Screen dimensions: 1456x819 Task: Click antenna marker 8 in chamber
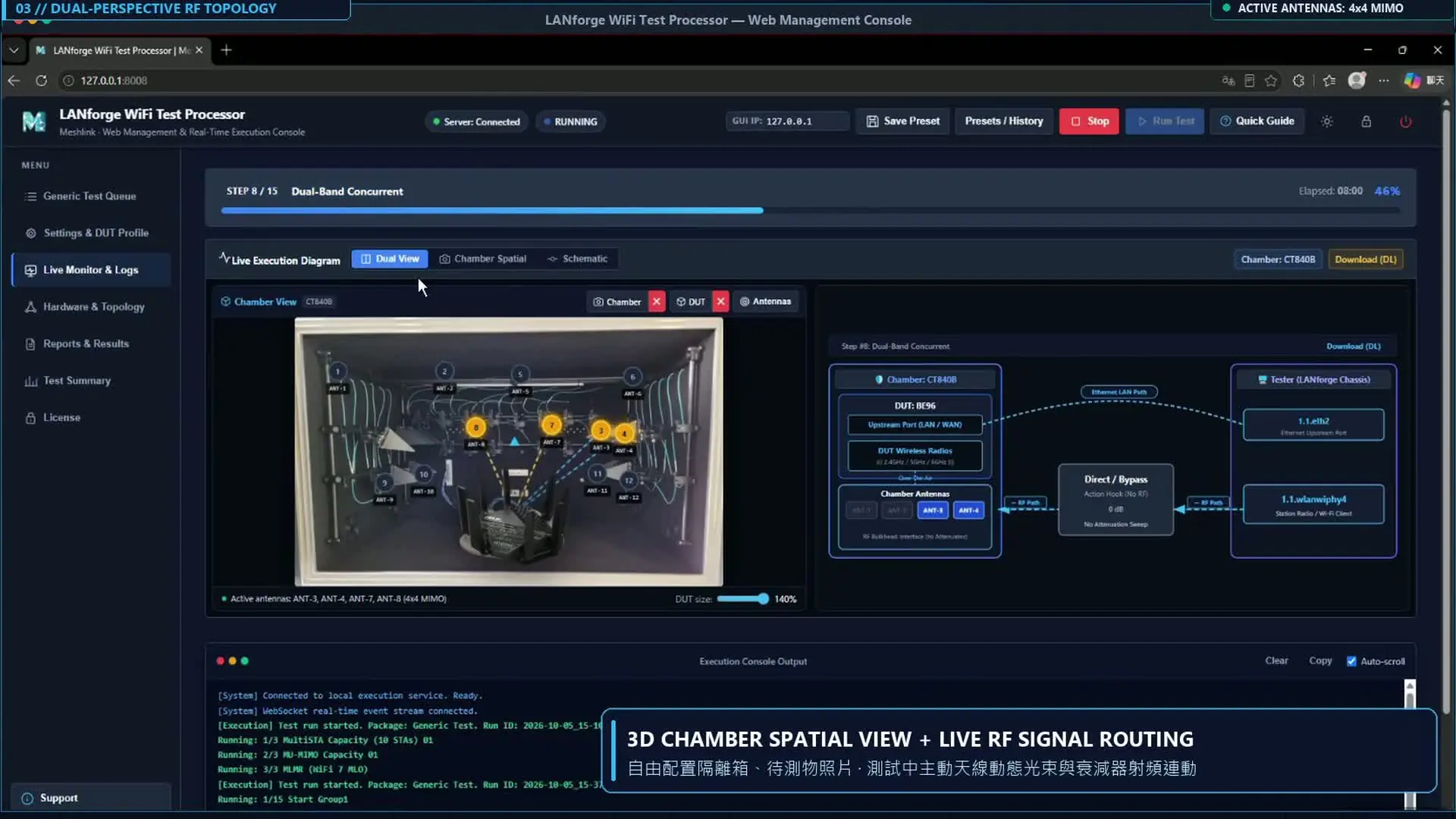tap(476, 428)
